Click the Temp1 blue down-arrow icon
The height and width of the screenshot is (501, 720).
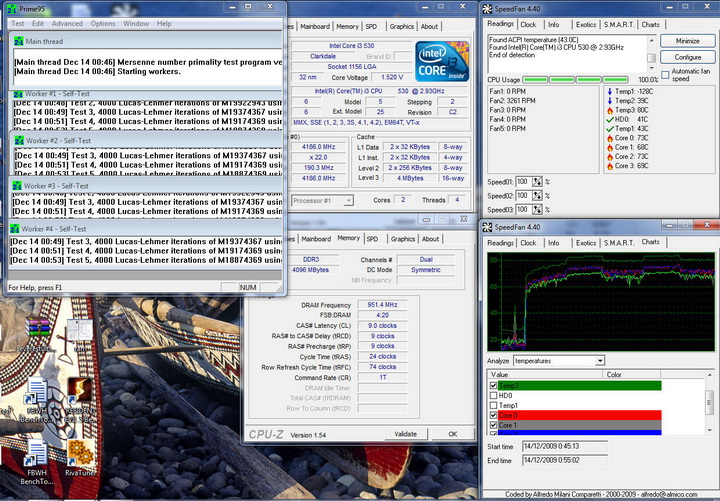[x=612, y=91]
